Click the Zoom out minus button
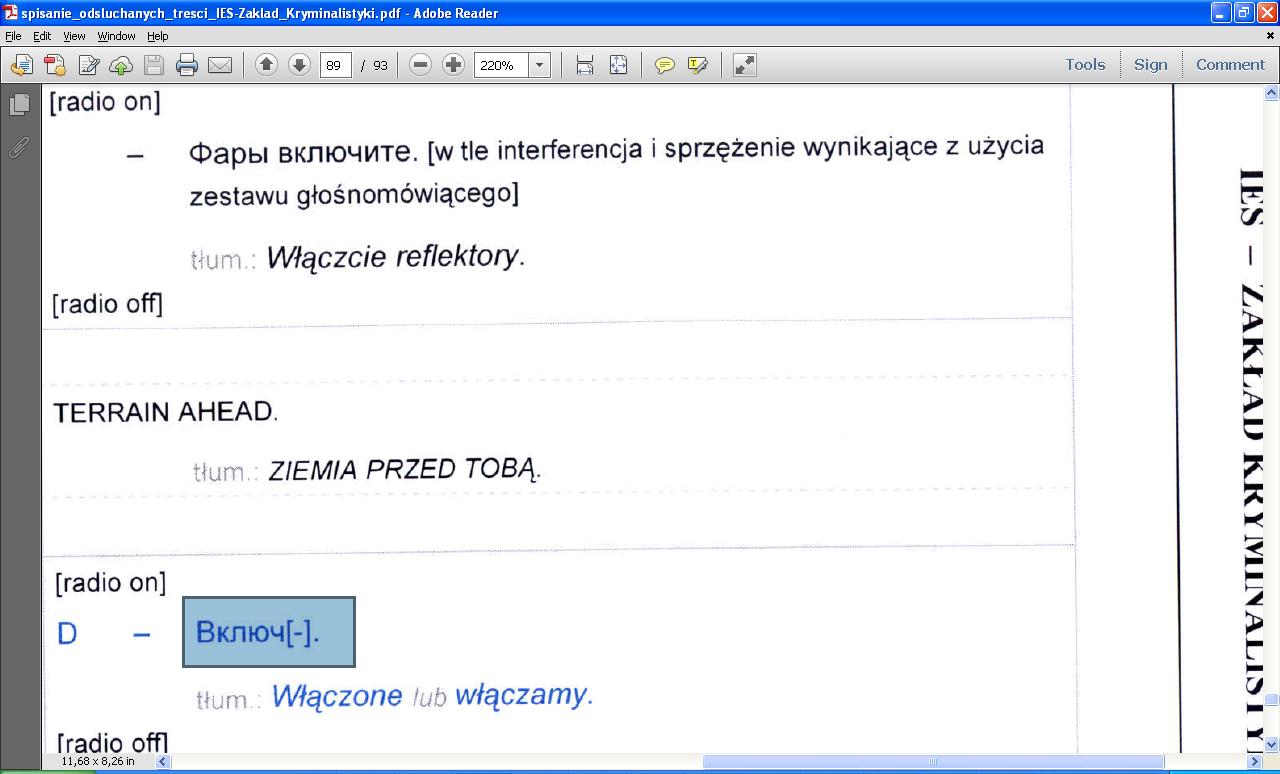Viewport: 1280px width, 774px height. point(421,65)
